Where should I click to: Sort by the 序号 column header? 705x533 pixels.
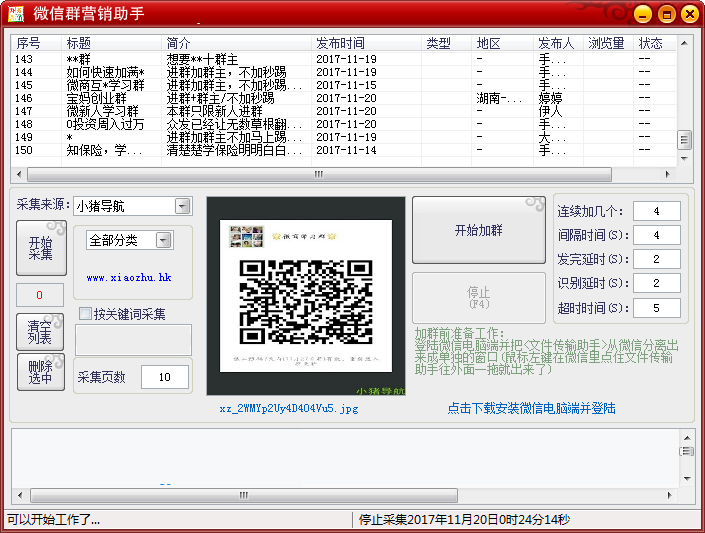click(x=36, y=43)
